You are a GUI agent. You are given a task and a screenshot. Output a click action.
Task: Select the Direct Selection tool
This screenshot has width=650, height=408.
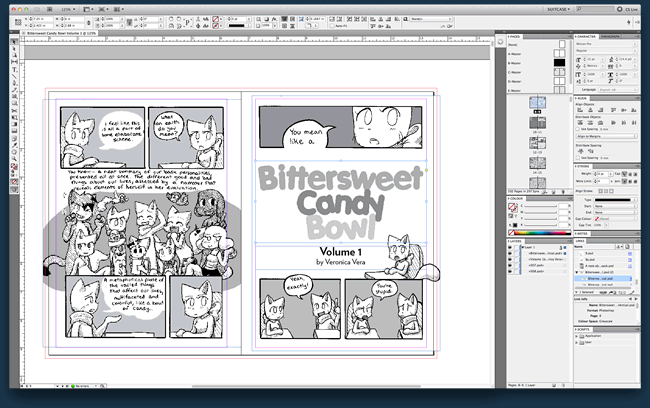(14, 49)
